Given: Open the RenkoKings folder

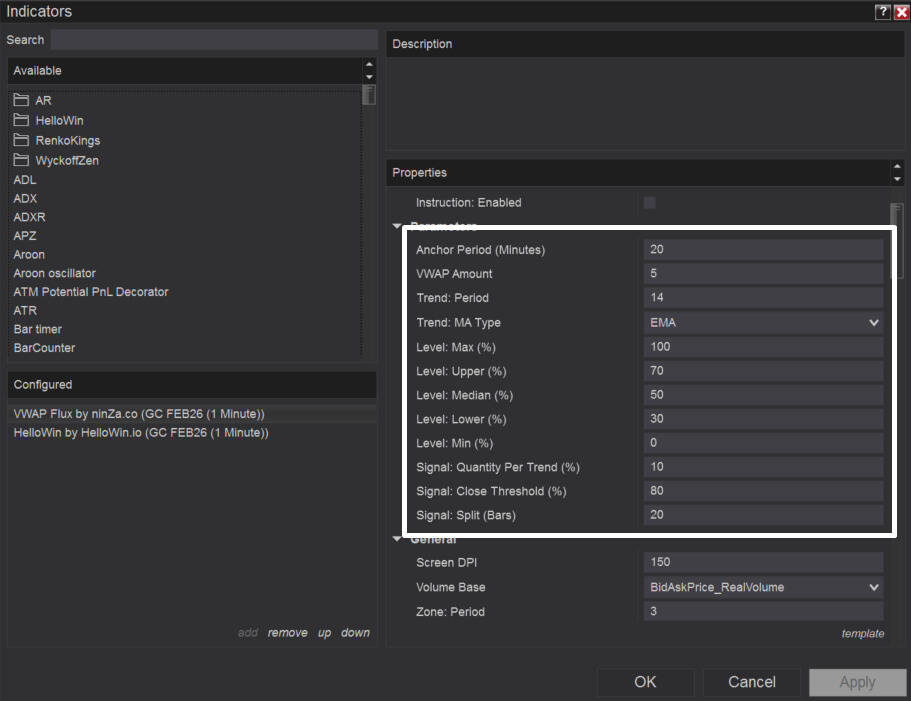Looking at the screenshot, I should click(67, 141).
